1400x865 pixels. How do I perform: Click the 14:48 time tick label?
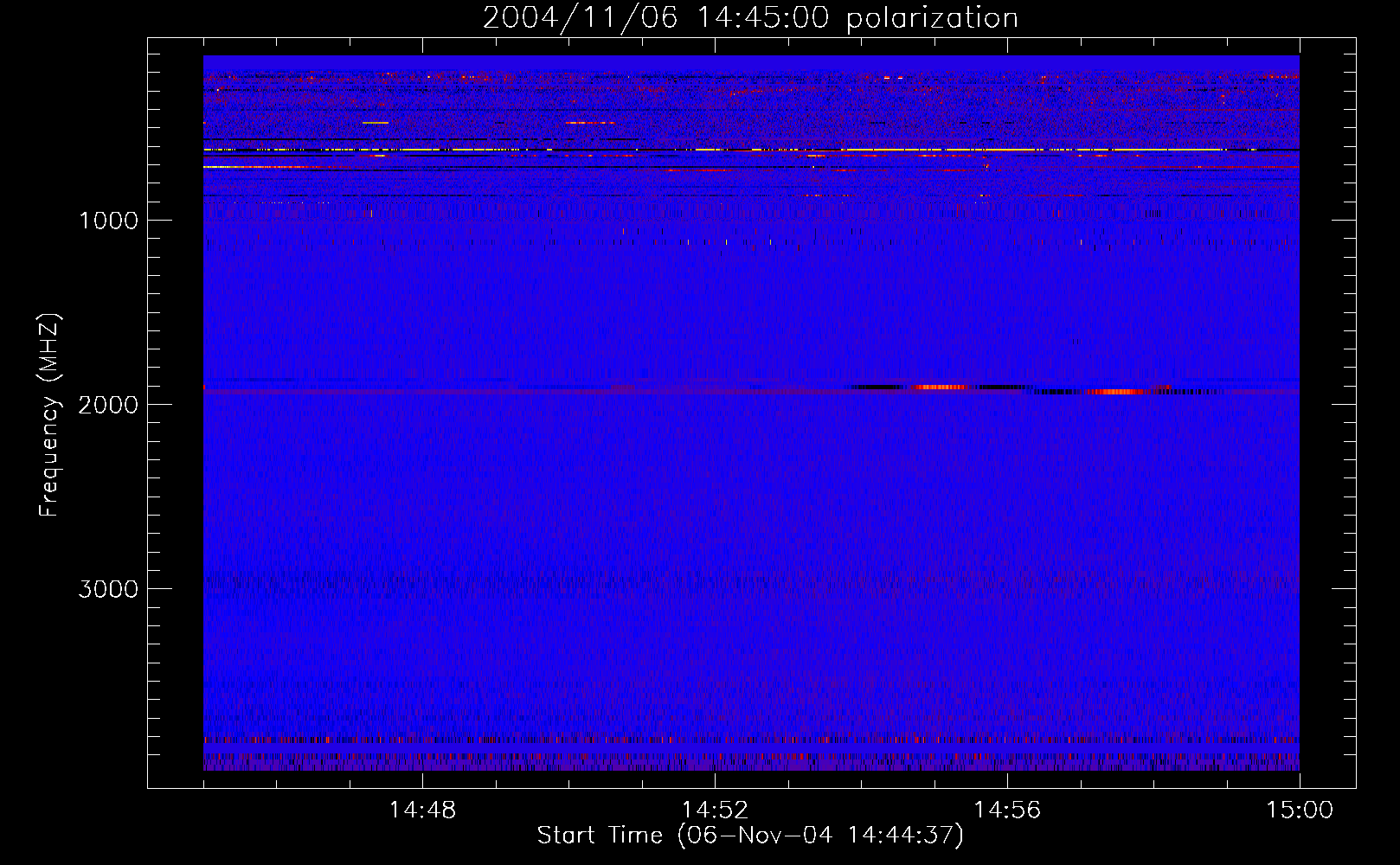[422, 811]
